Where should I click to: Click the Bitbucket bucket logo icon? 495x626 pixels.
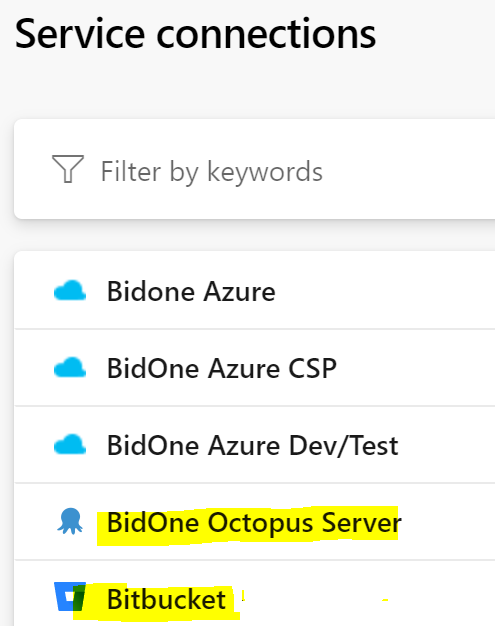(70, 596)
